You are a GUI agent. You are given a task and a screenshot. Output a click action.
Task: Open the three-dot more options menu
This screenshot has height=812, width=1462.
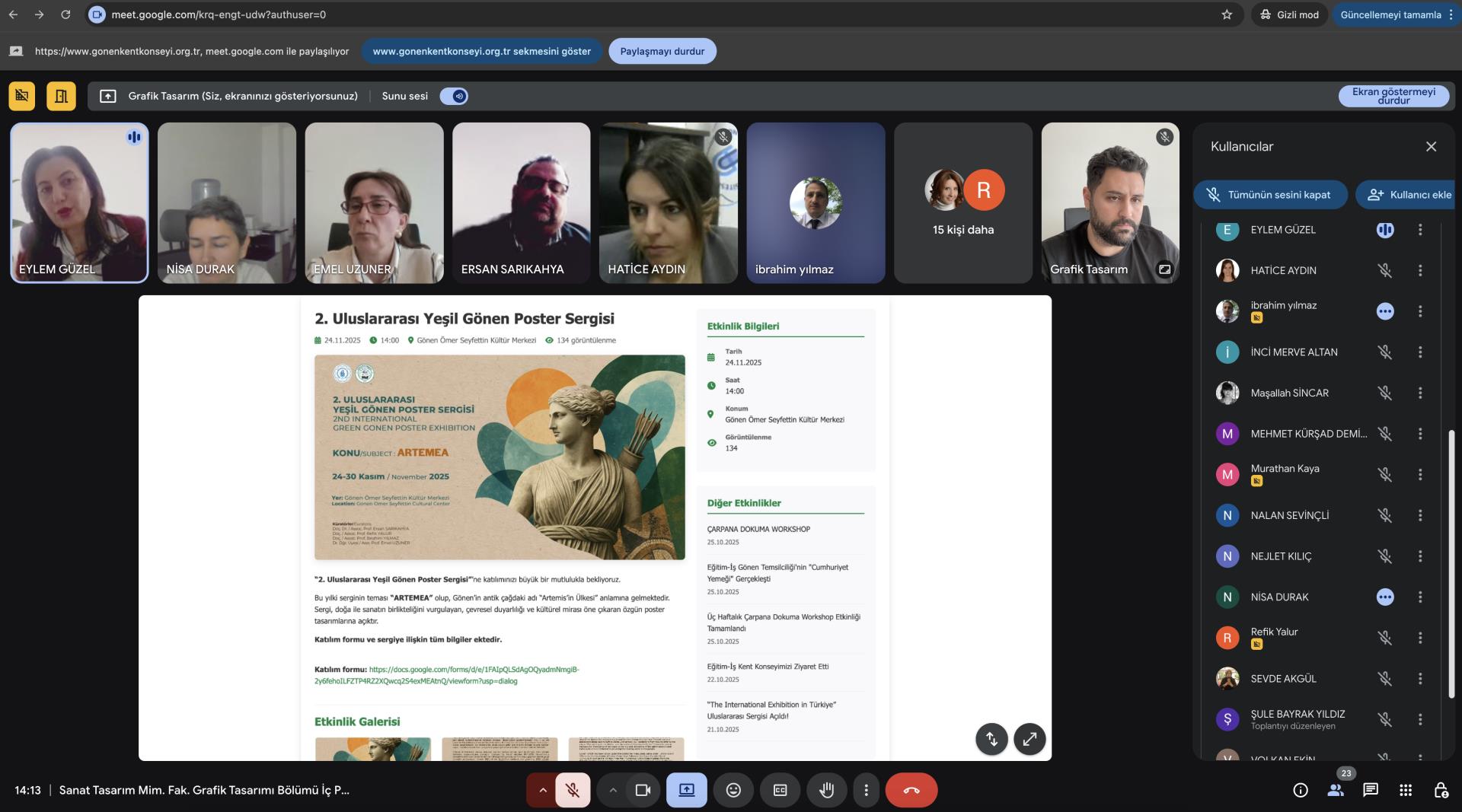coord(866,790)
